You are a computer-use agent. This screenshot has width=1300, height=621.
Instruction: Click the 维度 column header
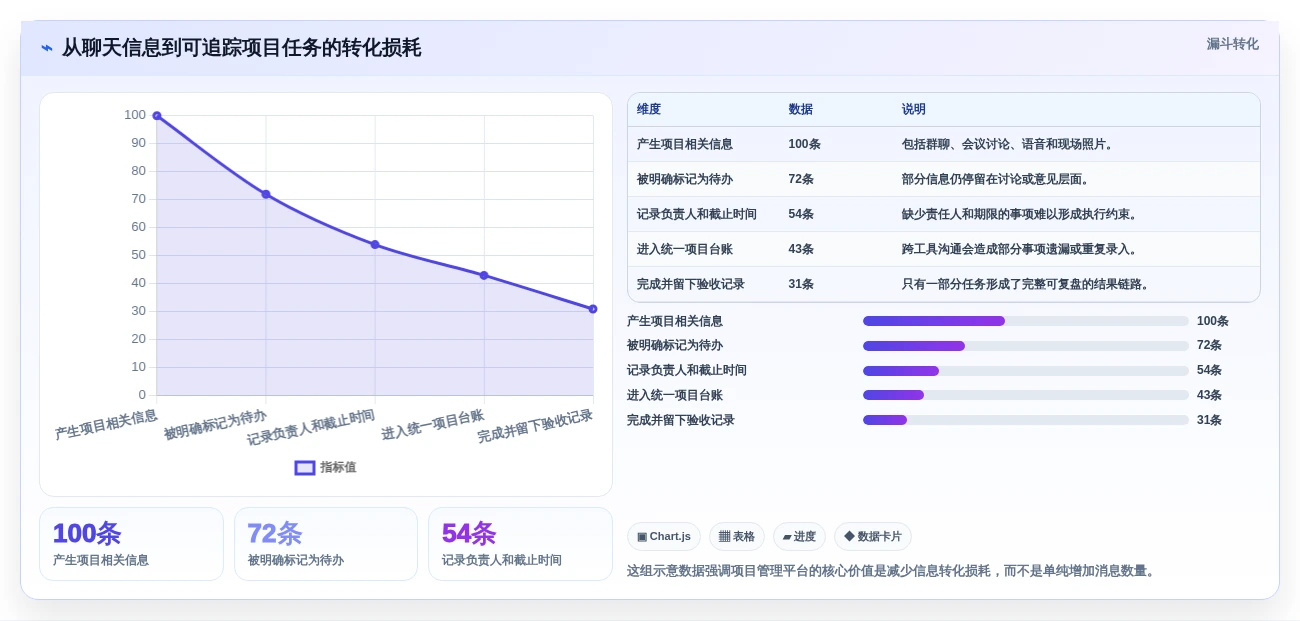tap(649, 109)
